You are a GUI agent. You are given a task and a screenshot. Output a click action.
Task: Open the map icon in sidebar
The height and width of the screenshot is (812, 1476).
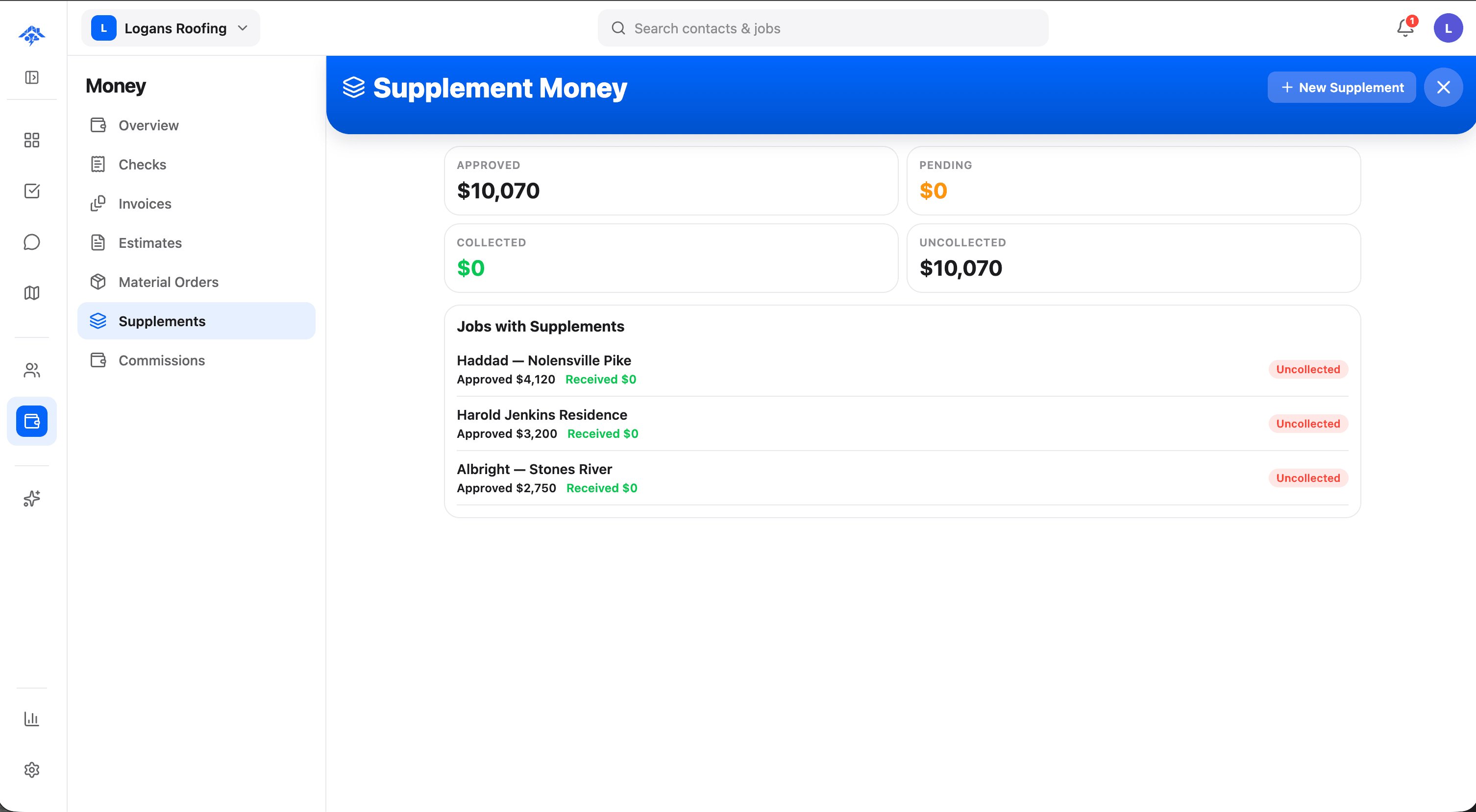[32, 293]
